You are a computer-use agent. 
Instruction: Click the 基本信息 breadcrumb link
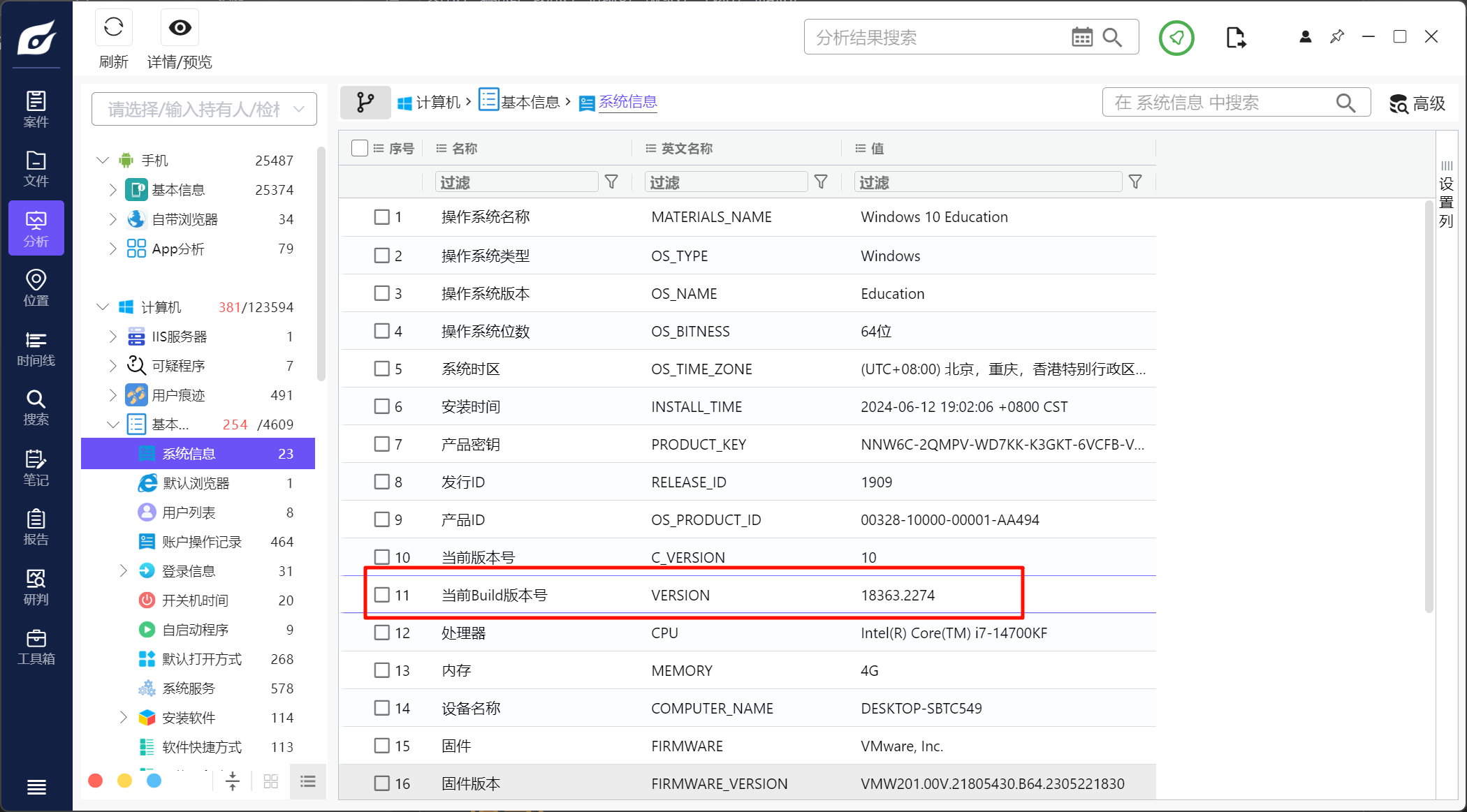point(530,103)
